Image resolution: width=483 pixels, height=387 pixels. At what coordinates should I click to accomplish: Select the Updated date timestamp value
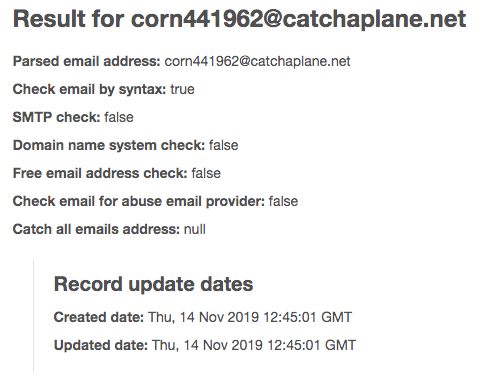pyautogui.click(x=254, y=345)
